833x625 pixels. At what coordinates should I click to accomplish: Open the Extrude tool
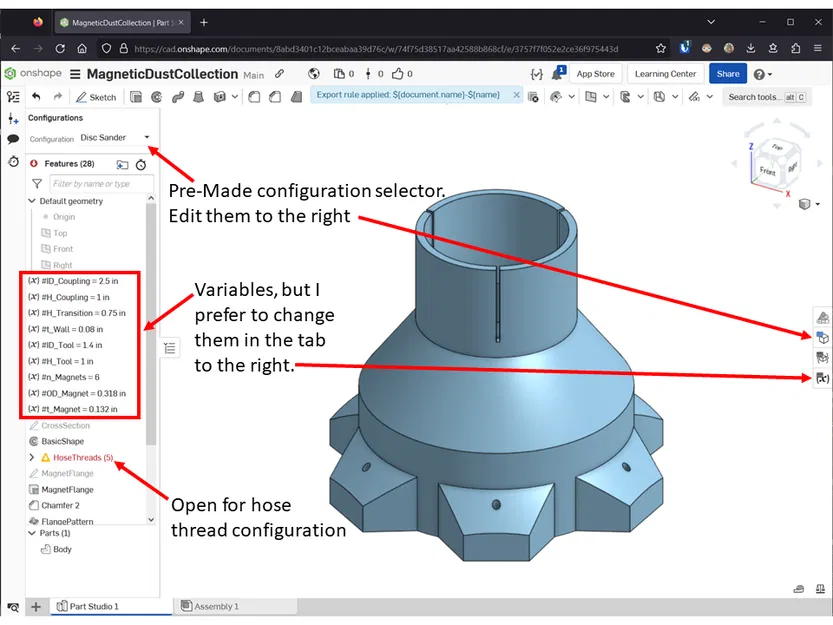135,96
